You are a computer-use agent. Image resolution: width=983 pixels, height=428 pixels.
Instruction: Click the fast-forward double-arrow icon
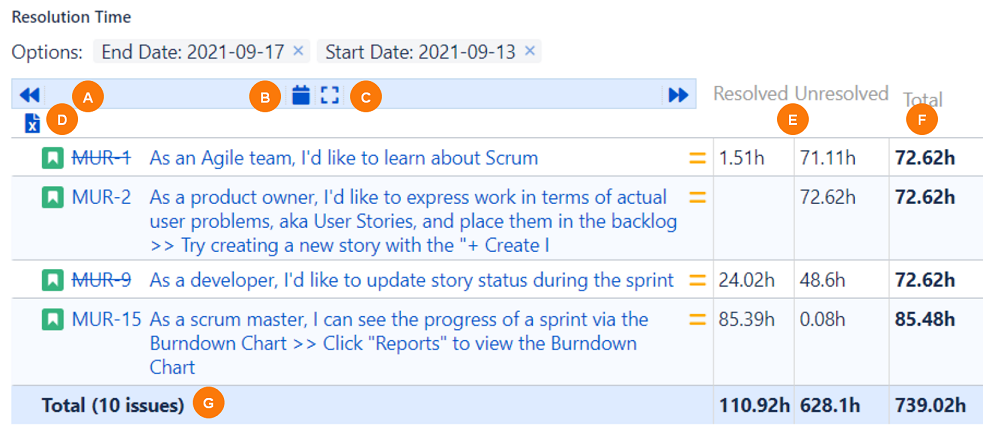coord(678,95)
